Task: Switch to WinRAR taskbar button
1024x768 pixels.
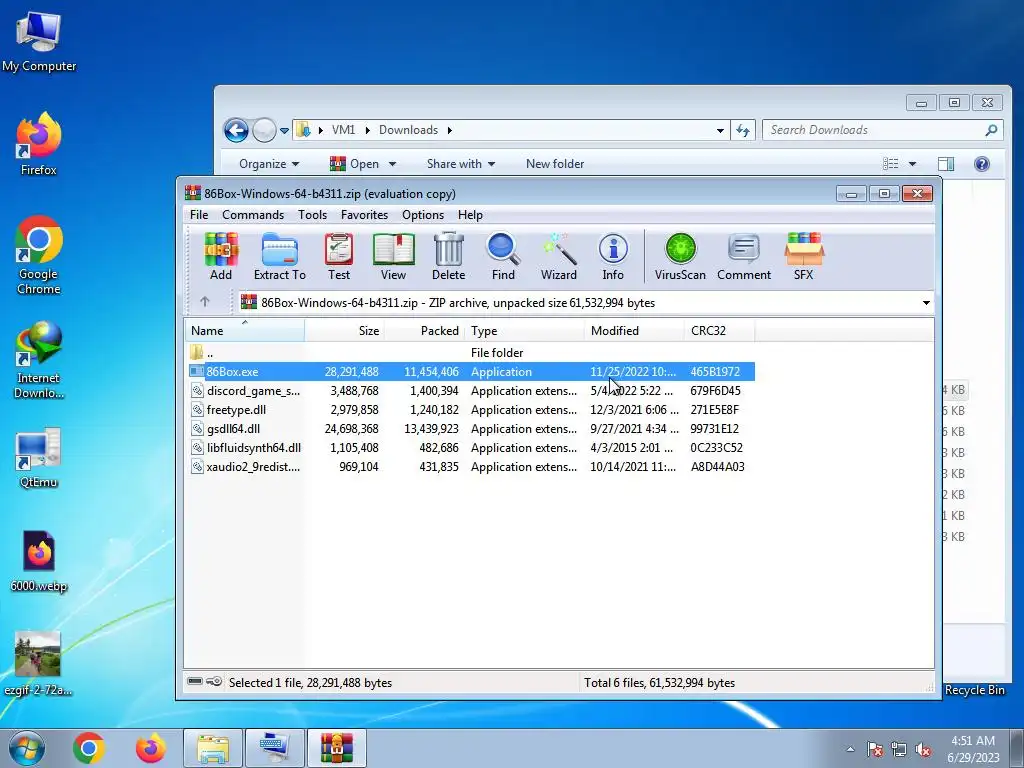Action: pyautogui.click(x=337, y=748)
